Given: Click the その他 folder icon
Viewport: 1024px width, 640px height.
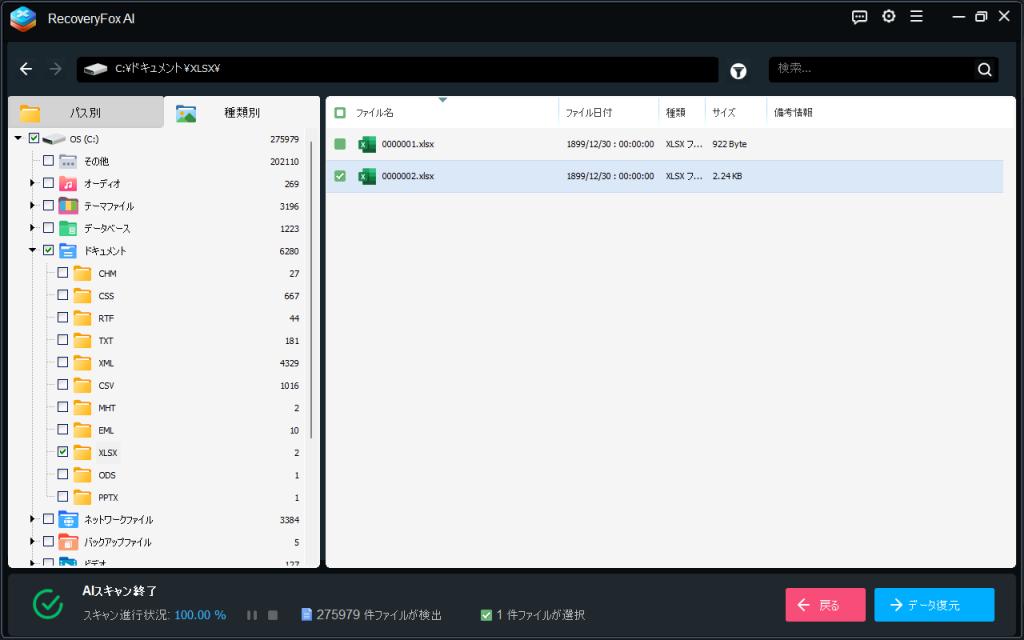Looking at the screenshot, I should [x=68, y=161].
